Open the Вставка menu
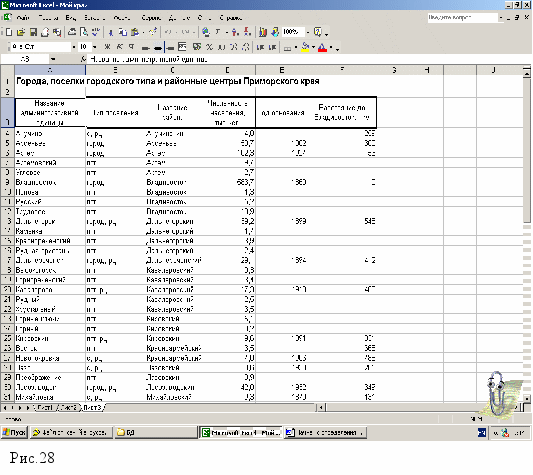 (x=94, y=18)
